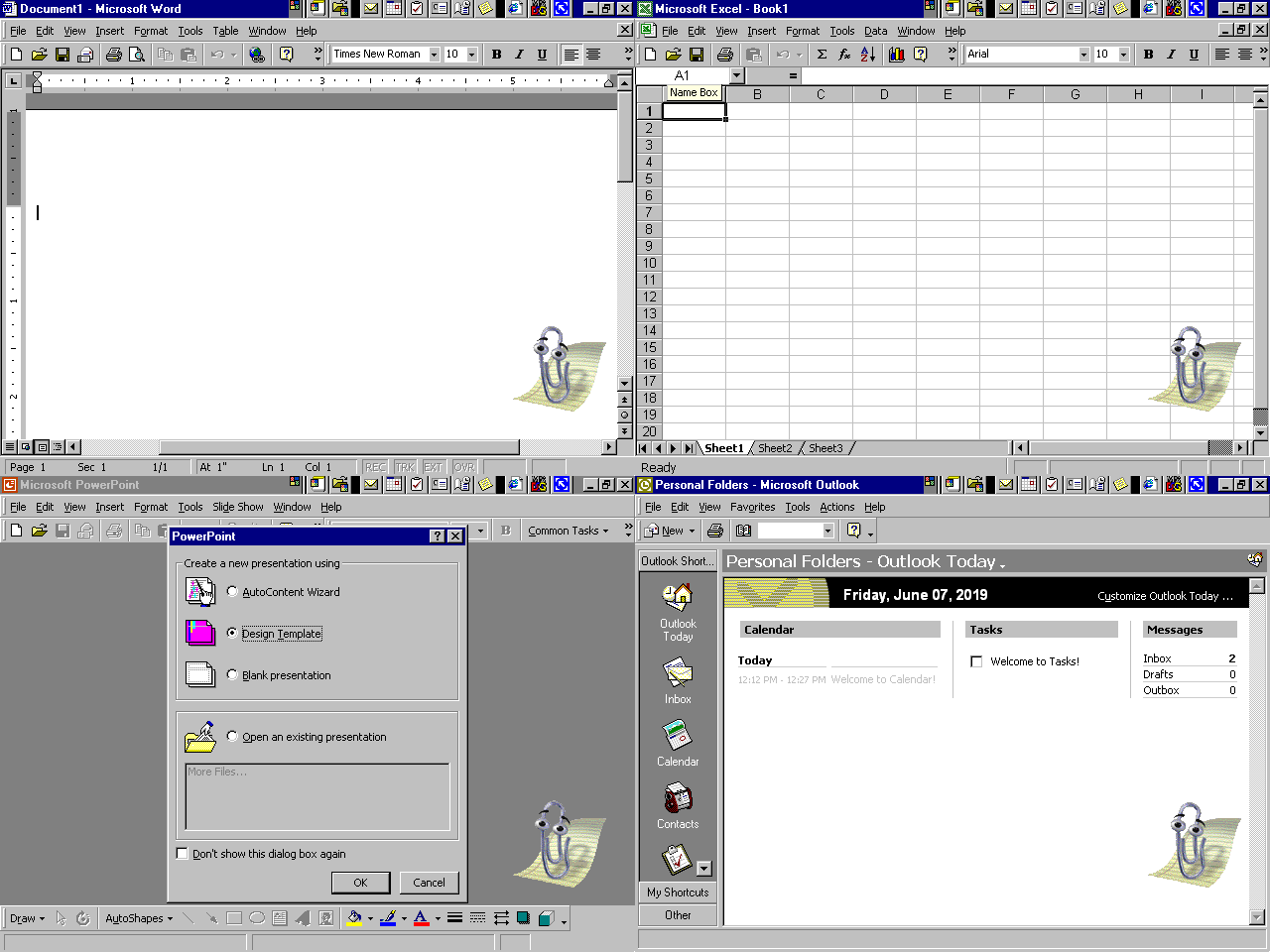Click Insert Hyperlink globe icon in Word
The image size is (1270, 952).
(257, 55)
